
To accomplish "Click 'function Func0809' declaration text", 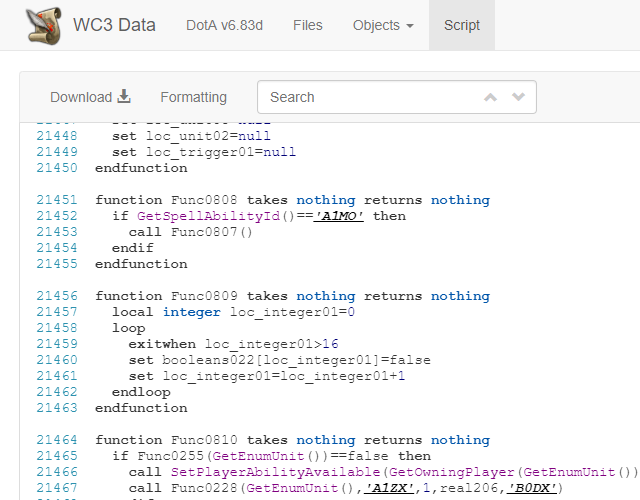I will (x=166, y=296).
